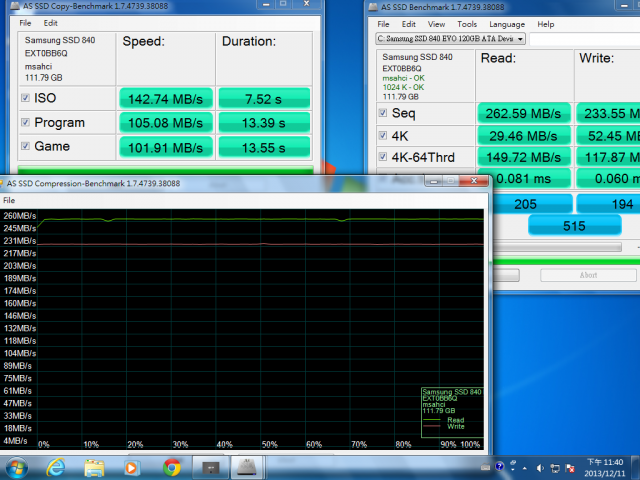
Task: Click the 7.52 s ISO duration
Action: pyautogui.click(x=264, y=99)
